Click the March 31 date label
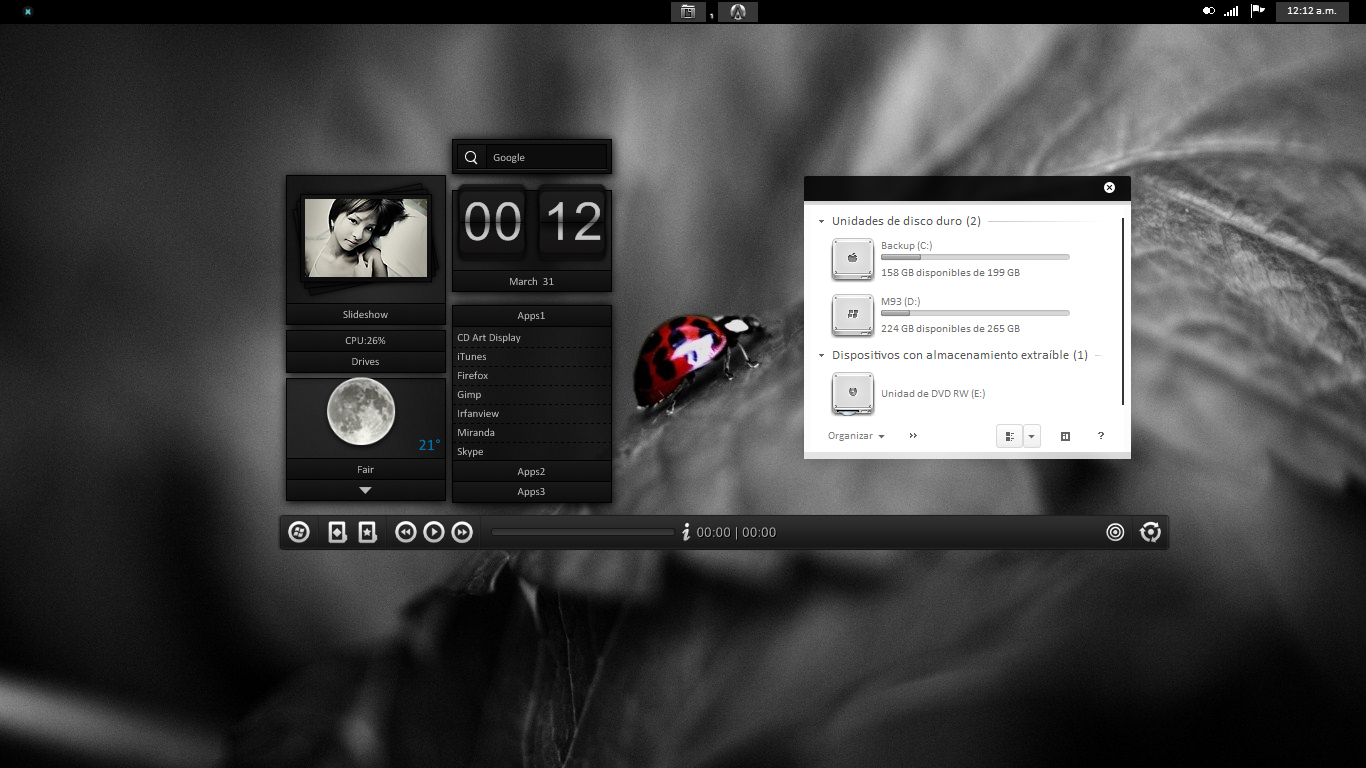 pyautogui.click(x=531, y=281)
